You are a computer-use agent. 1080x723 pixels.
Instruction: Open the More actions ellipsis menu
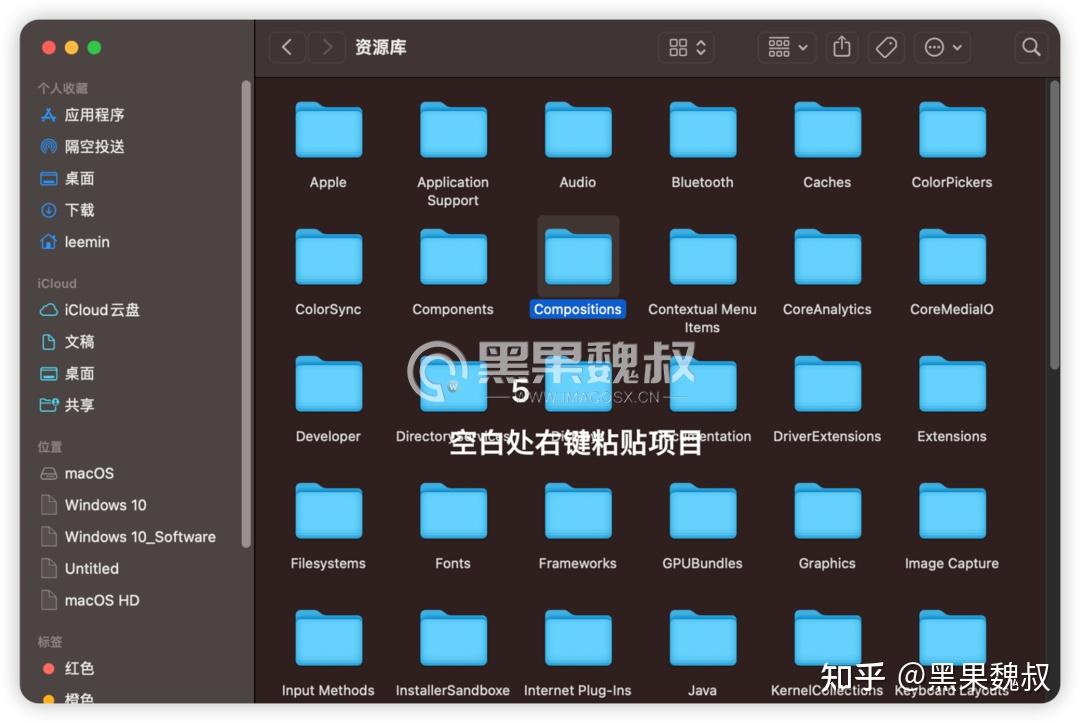tap(943, 47)
